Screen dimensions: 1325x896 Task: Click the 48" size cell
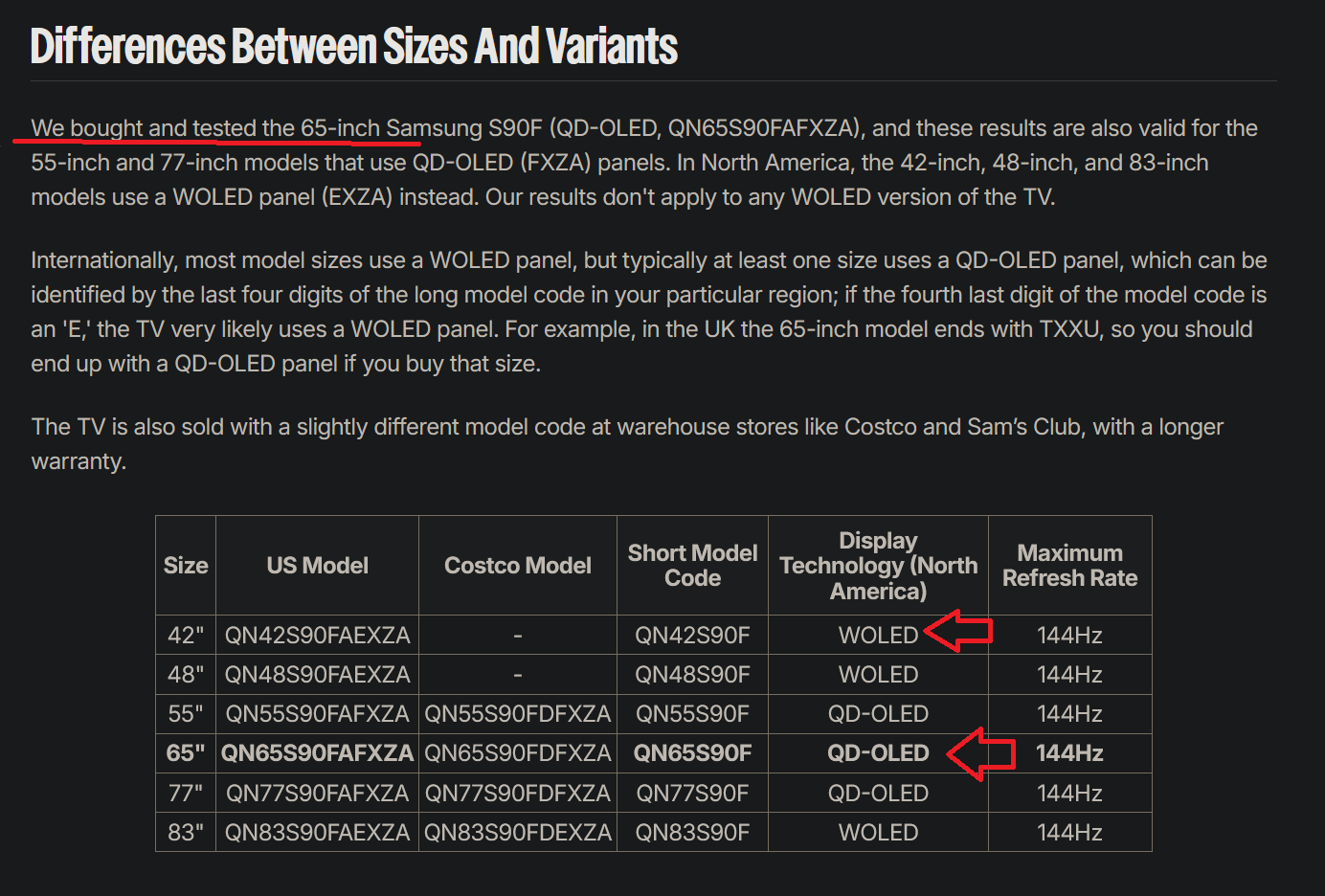click(x=186, y=675)
